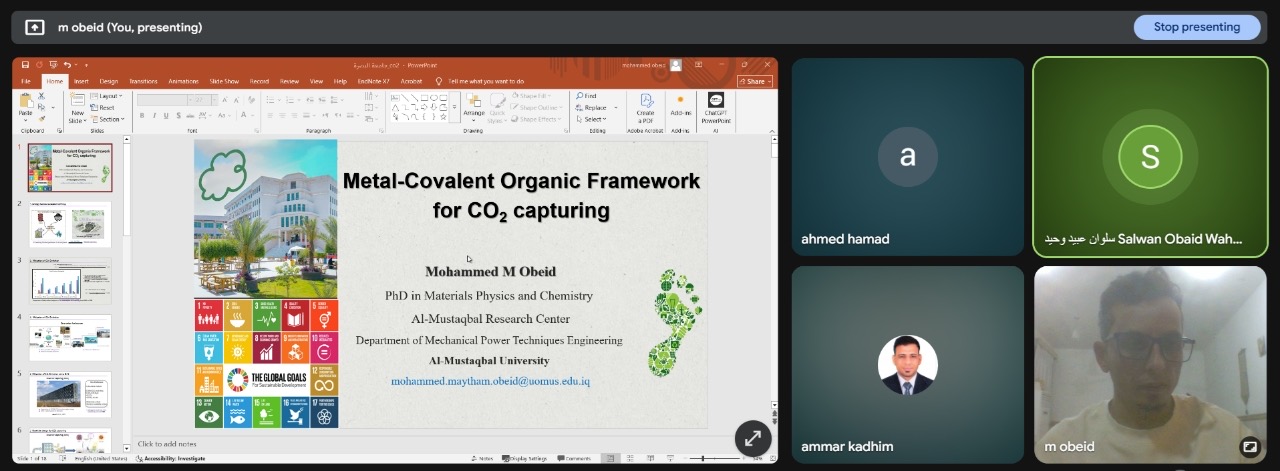This screenshot has height=471, width=1280.
Task: Toggle Bold text formatting
Action: 142,116
